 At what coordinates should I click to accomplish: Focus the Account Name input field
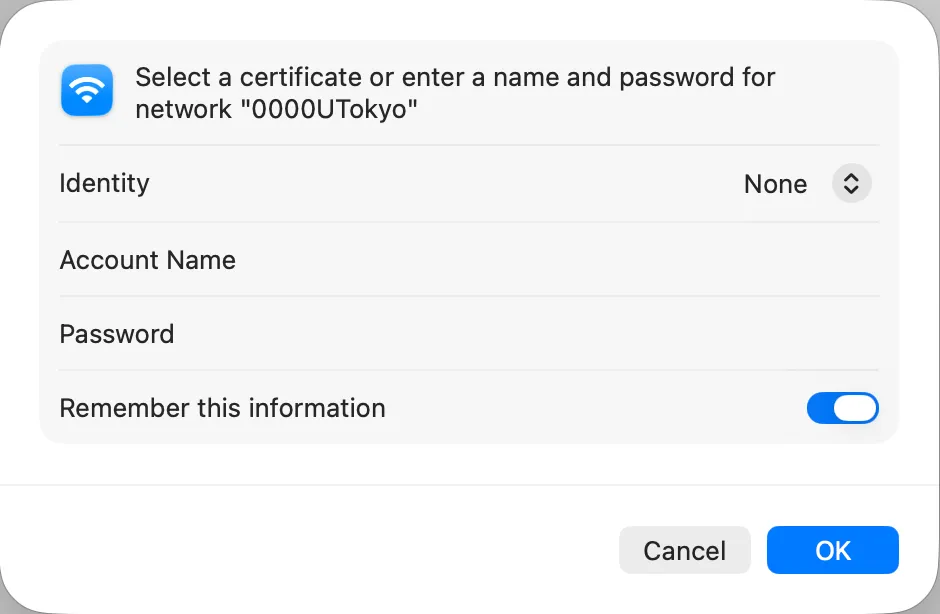[558, 260]
